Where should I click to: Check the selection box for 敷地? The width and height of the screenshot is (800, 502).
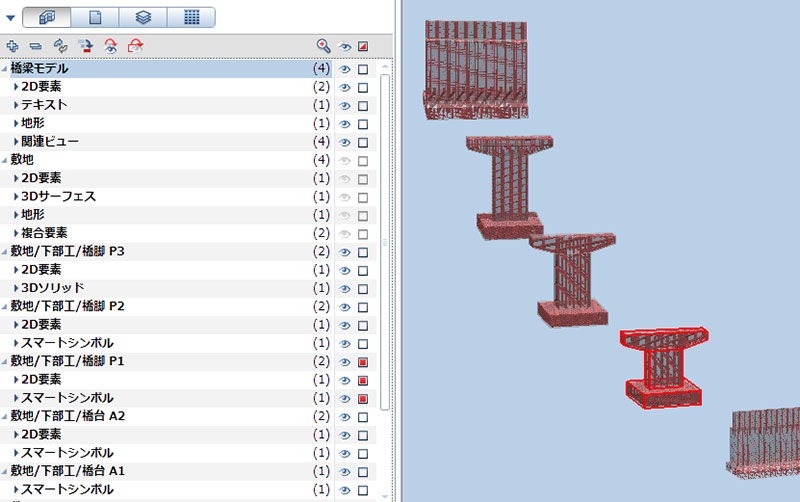pyautogui.click(x=363, y=161)
